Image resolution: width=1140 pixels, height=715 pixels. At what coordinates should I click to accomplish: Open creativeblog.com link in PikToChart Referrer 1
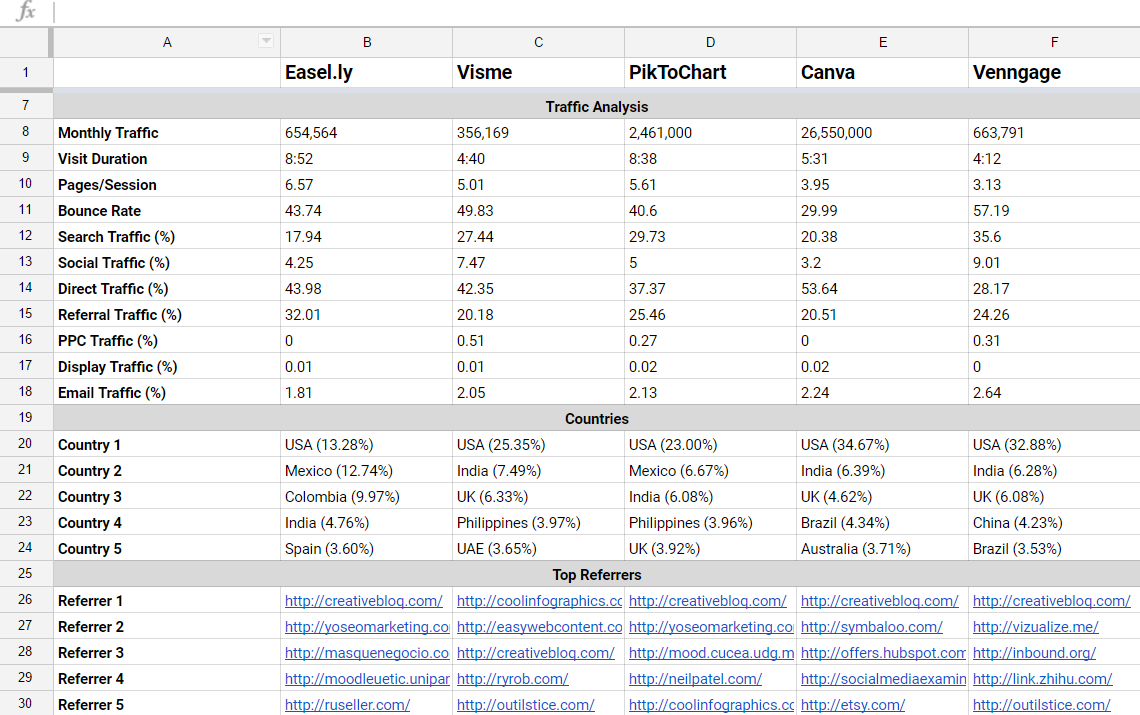(x=707, y=601)
